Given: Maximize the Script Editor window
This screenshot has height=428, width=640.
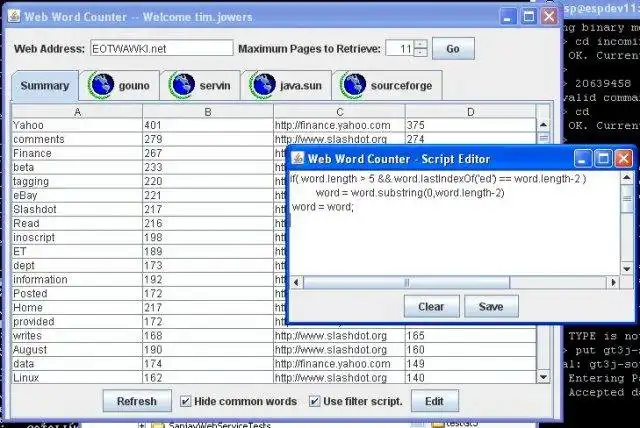Looking at the screenshot, I should pyautogui.click(x=603, y=158).
